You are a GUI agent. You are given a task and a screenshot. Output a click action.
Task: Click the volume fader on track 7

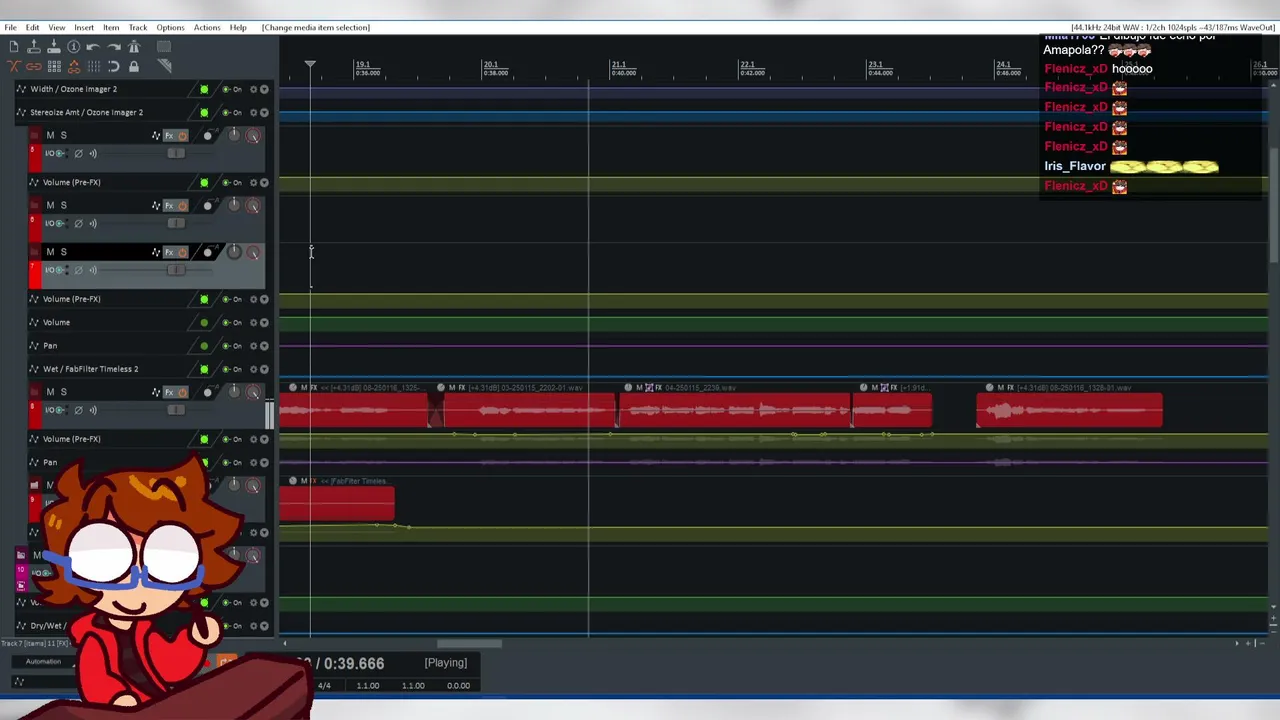coord(176,270)
